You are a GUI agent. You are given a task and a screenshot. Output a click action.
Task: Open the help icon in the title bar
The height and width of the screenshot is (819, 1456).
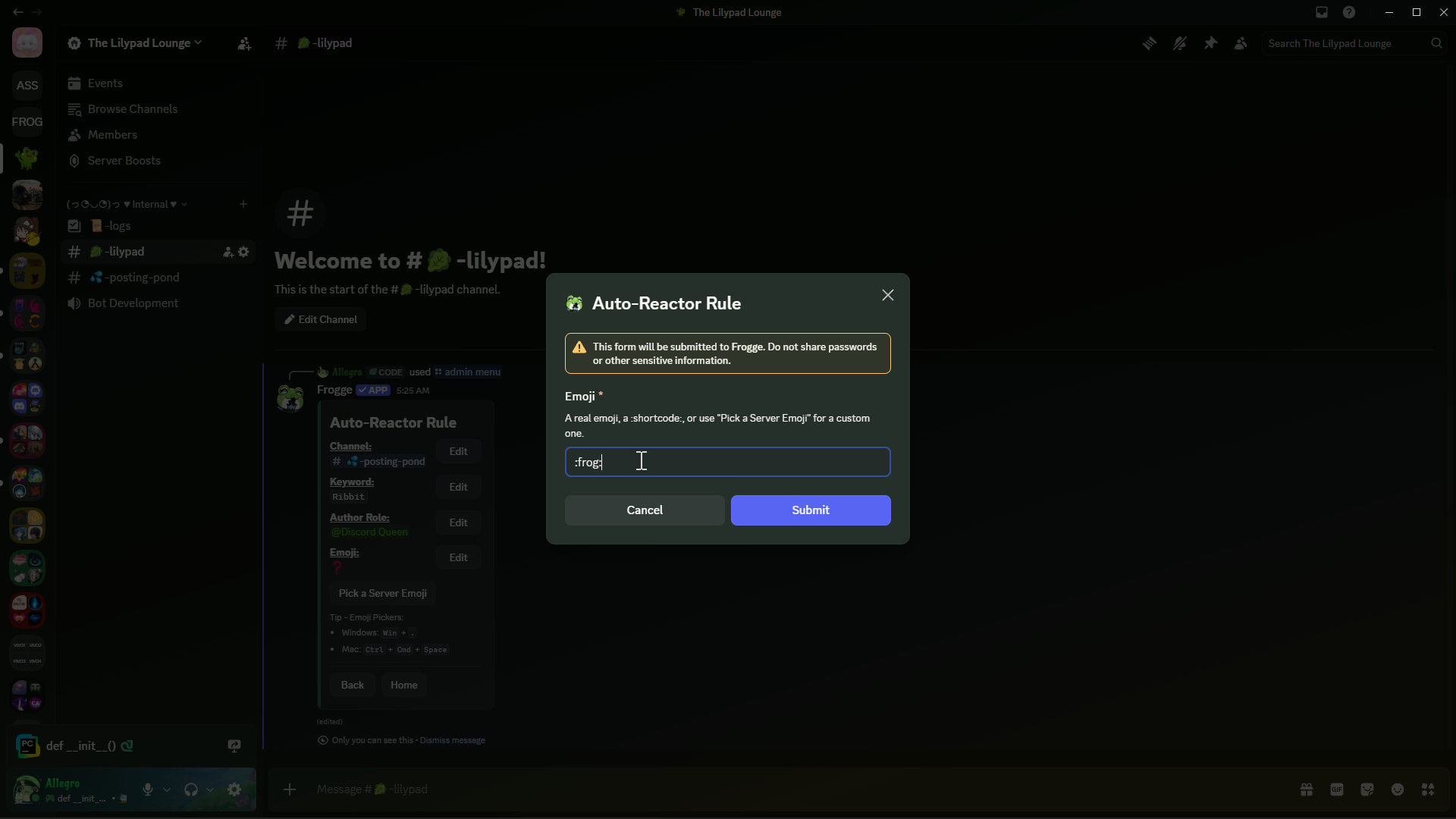click(x=1349, y=12)
